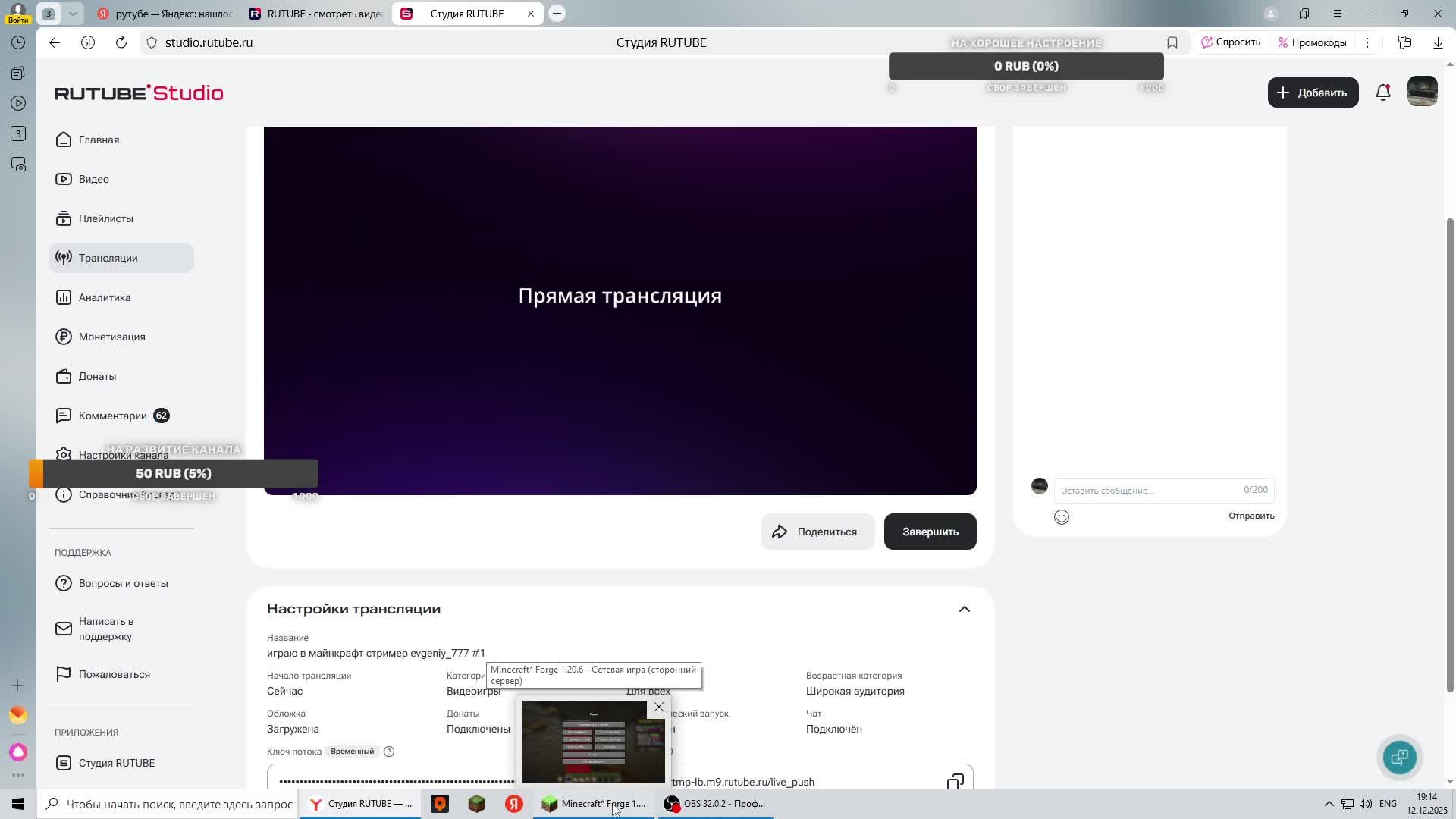Collapse the Настройки трансляции section
1456x819 pixels.
click(x=964, y=609)
